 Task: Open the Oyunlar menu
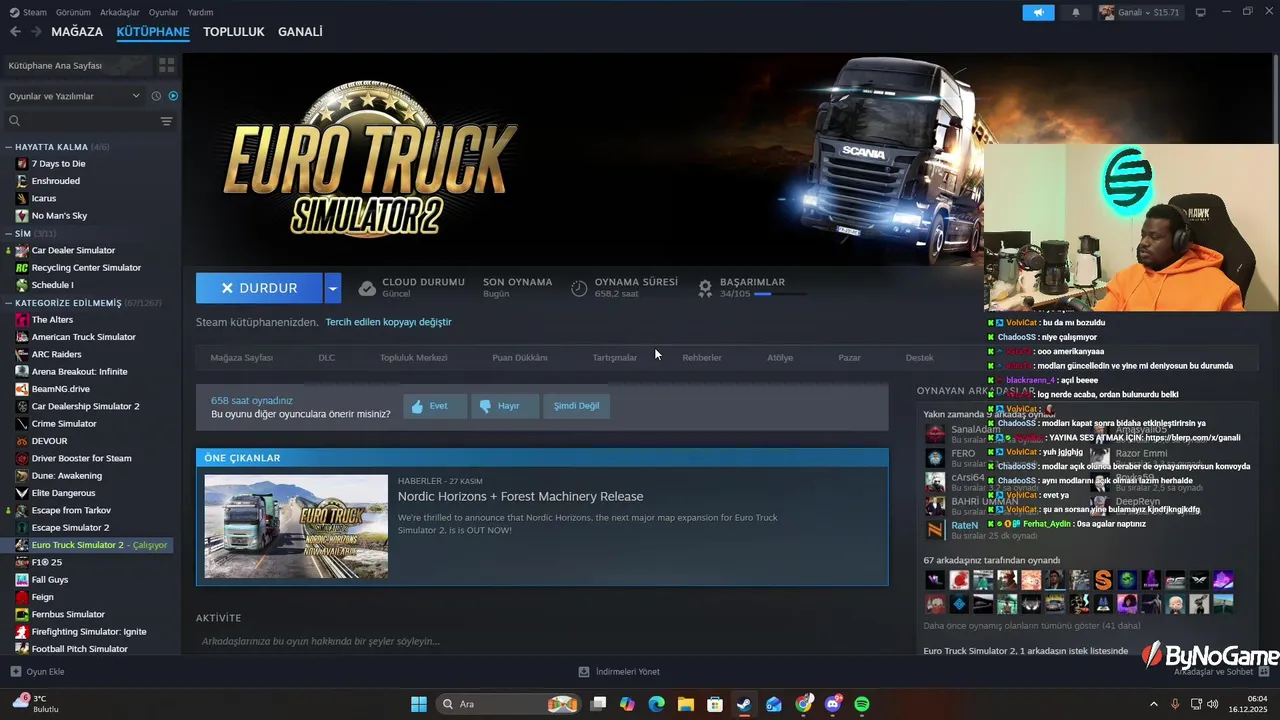(163, 12)
